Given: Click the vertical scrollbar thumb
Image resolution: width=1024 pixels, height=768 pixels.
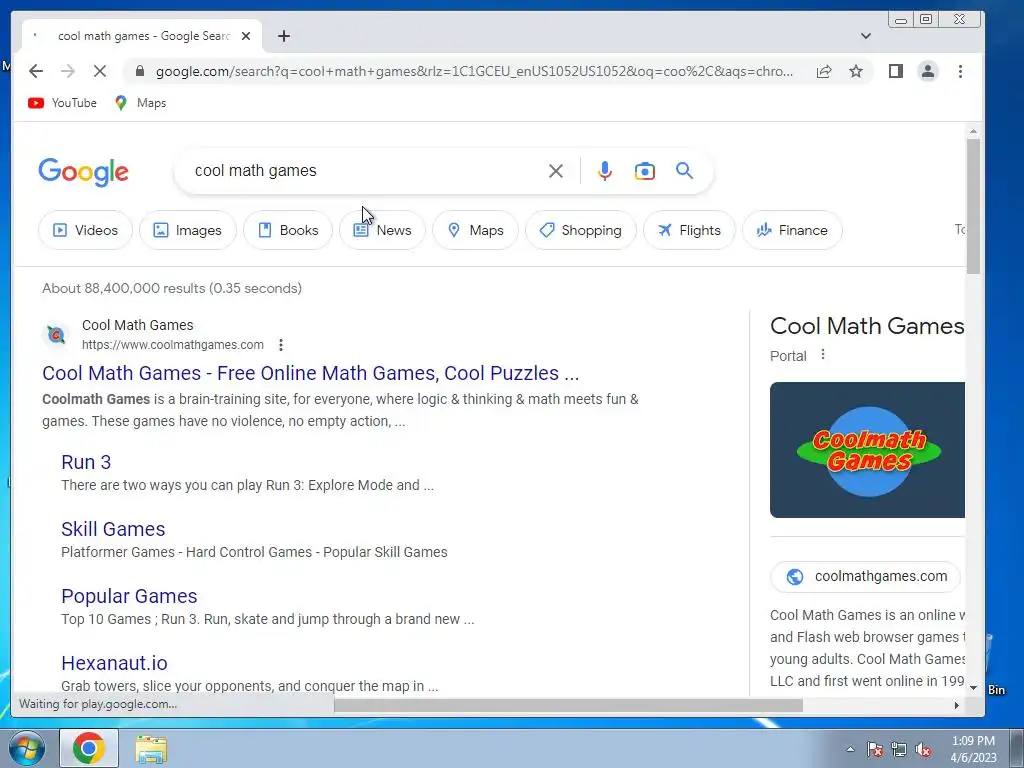Looking at the screenshot, I should pyautogui.click(x=973, y=206).
